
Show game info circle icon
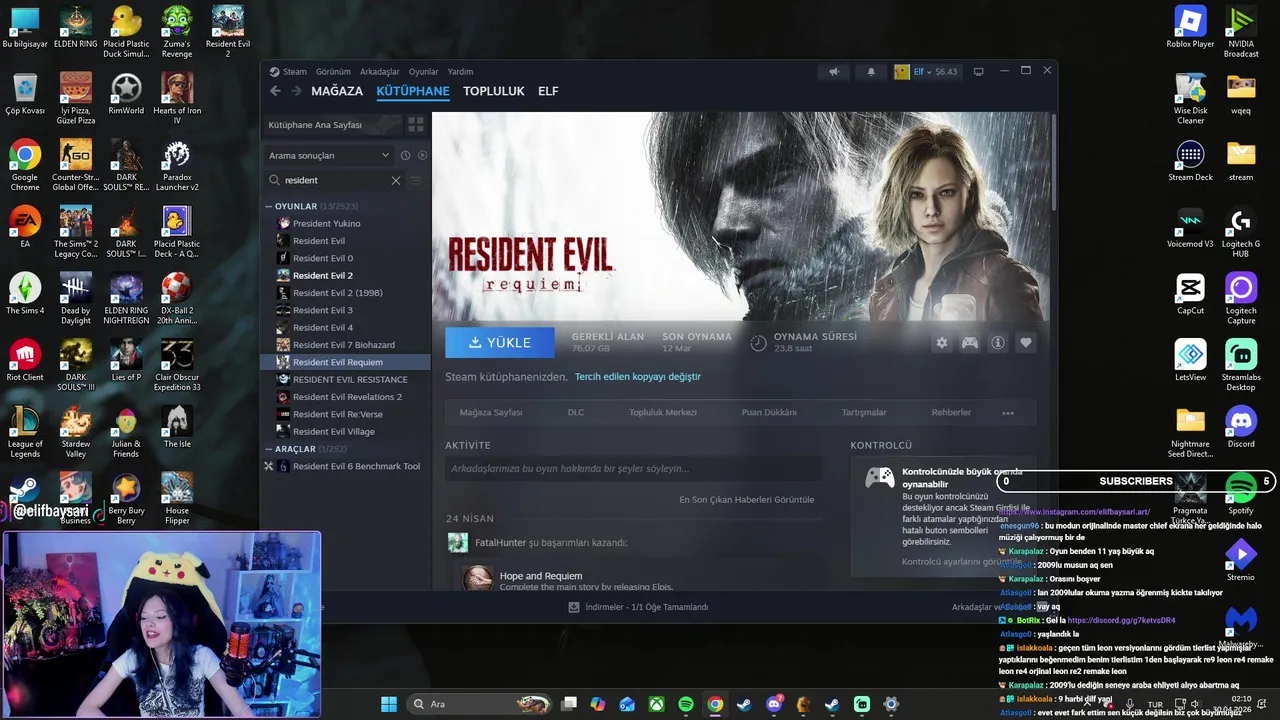point(997,343)
